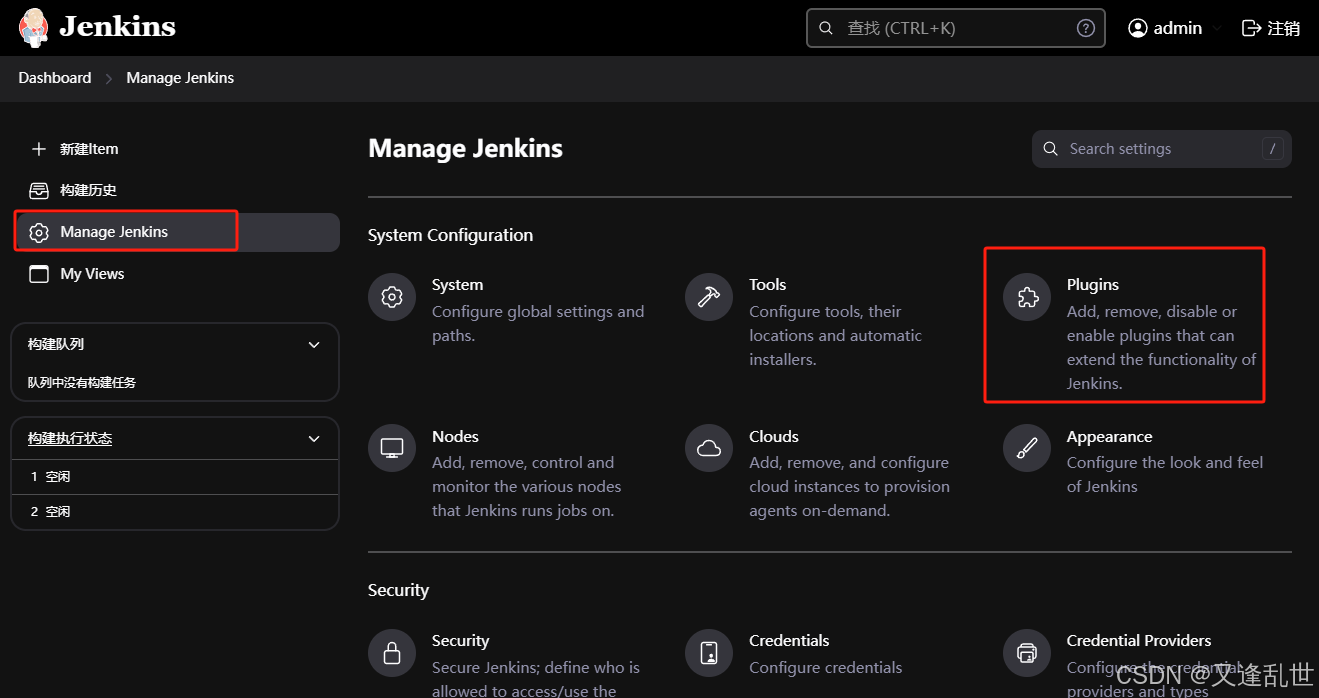The width and height of the screenshot is (1319, 698).
Task: Click the 注销 logout icon
Action: (x=1251, y=28)
